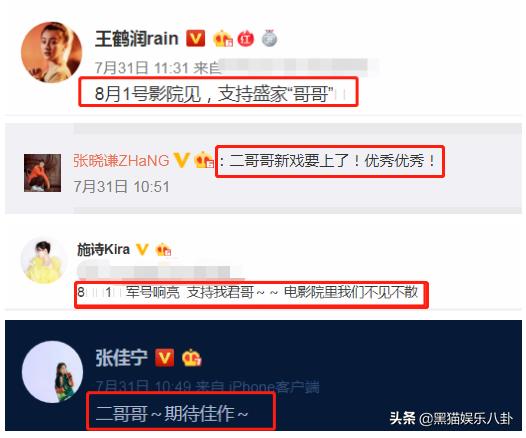Click the crown member icon next to 张佳宁
Viewport: 526px width, 438px height.
coord(192,358)
